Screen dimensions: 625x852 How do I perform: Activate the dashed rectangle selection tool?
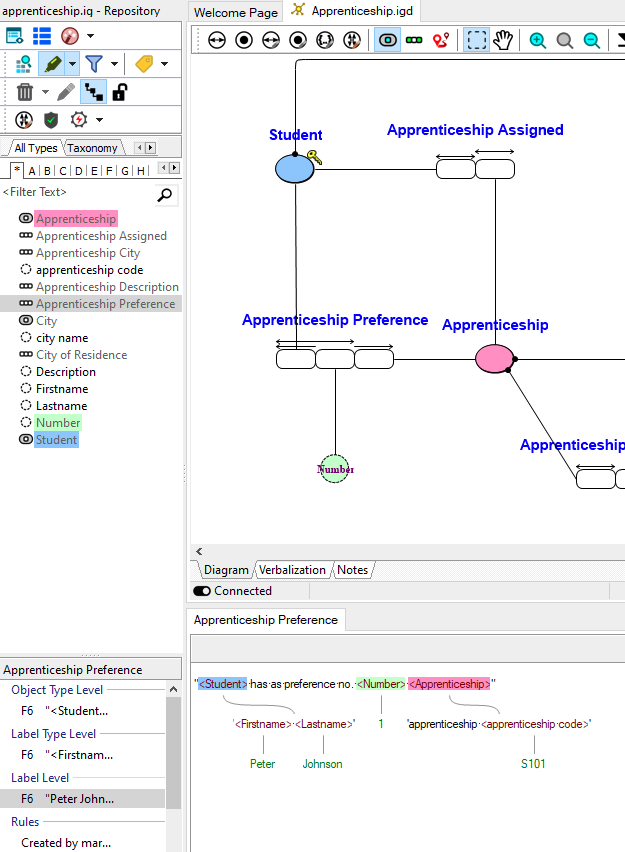click(x=477, y=40)
